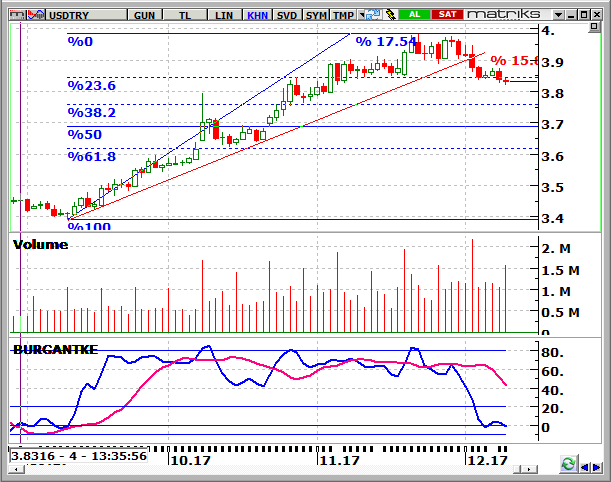Click the green AL buy button

point(415,15)
